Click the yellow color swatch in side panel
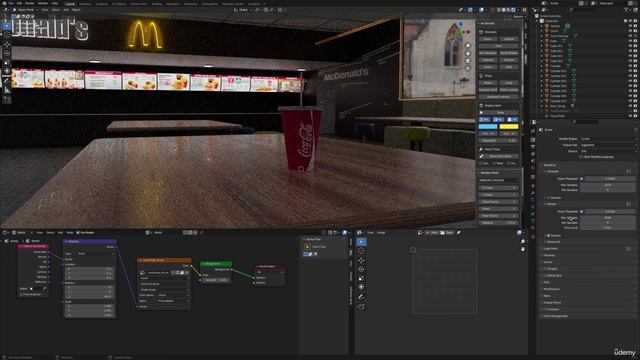The image size is (640, 360). pos(509,127)
